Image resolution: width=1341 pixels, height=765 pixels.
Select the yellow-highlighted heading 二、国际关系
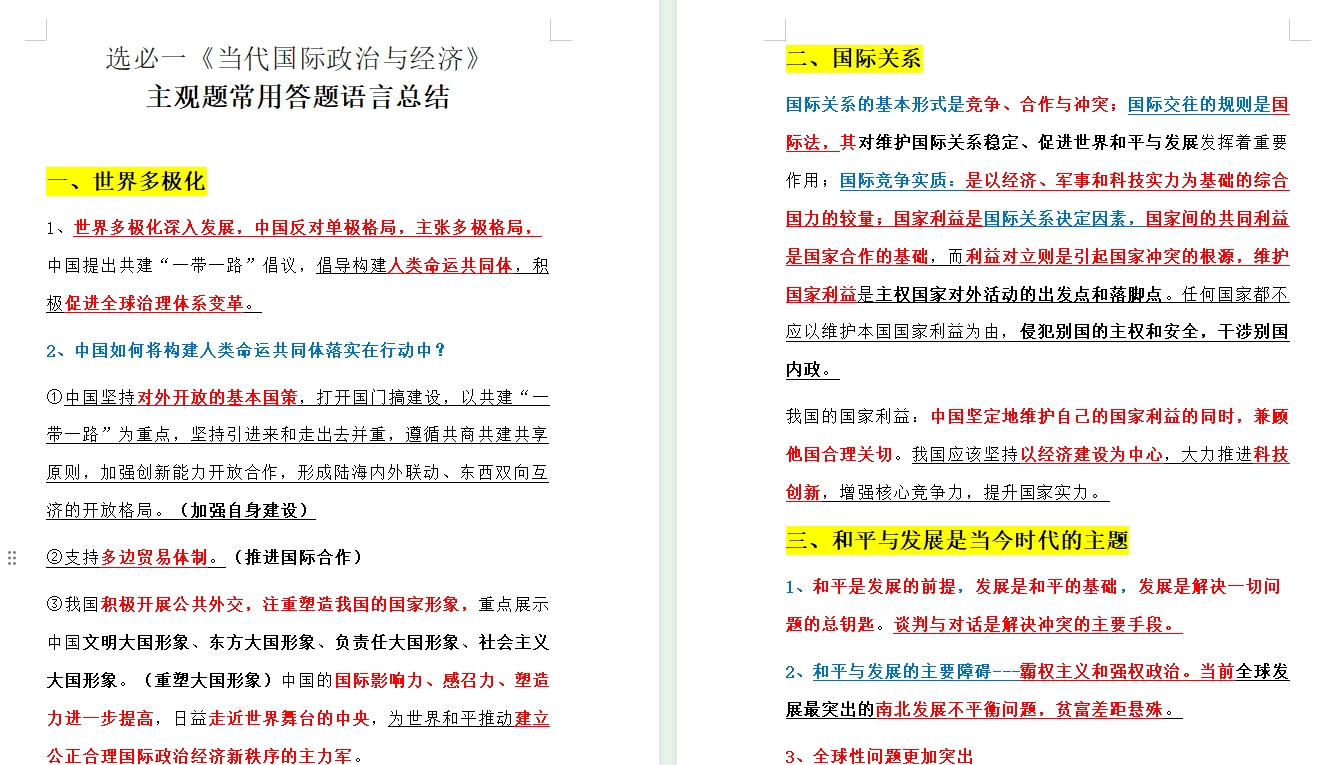pyautogui.click(x=855, y=59)
